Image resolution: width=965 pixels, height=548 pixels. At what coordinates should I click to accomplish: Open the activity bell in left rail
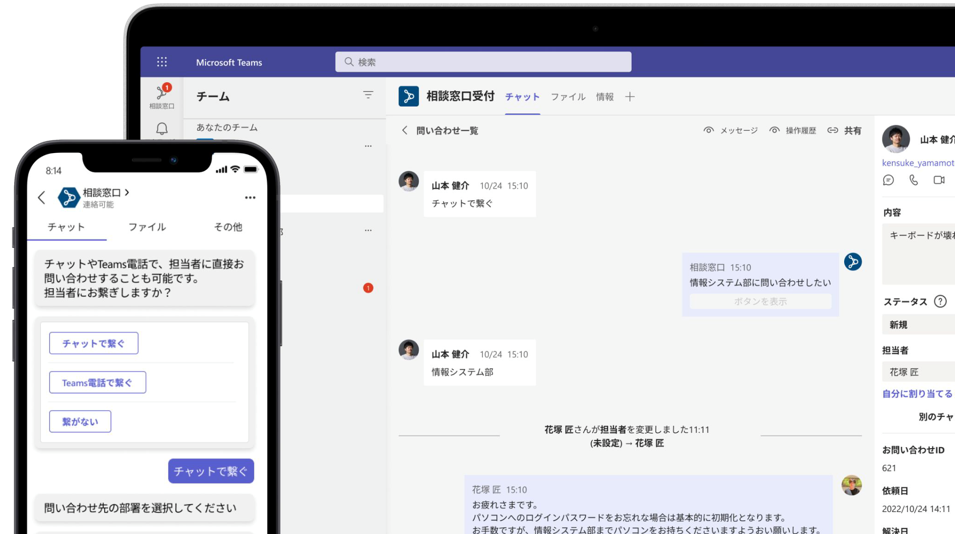pos(162,129)
